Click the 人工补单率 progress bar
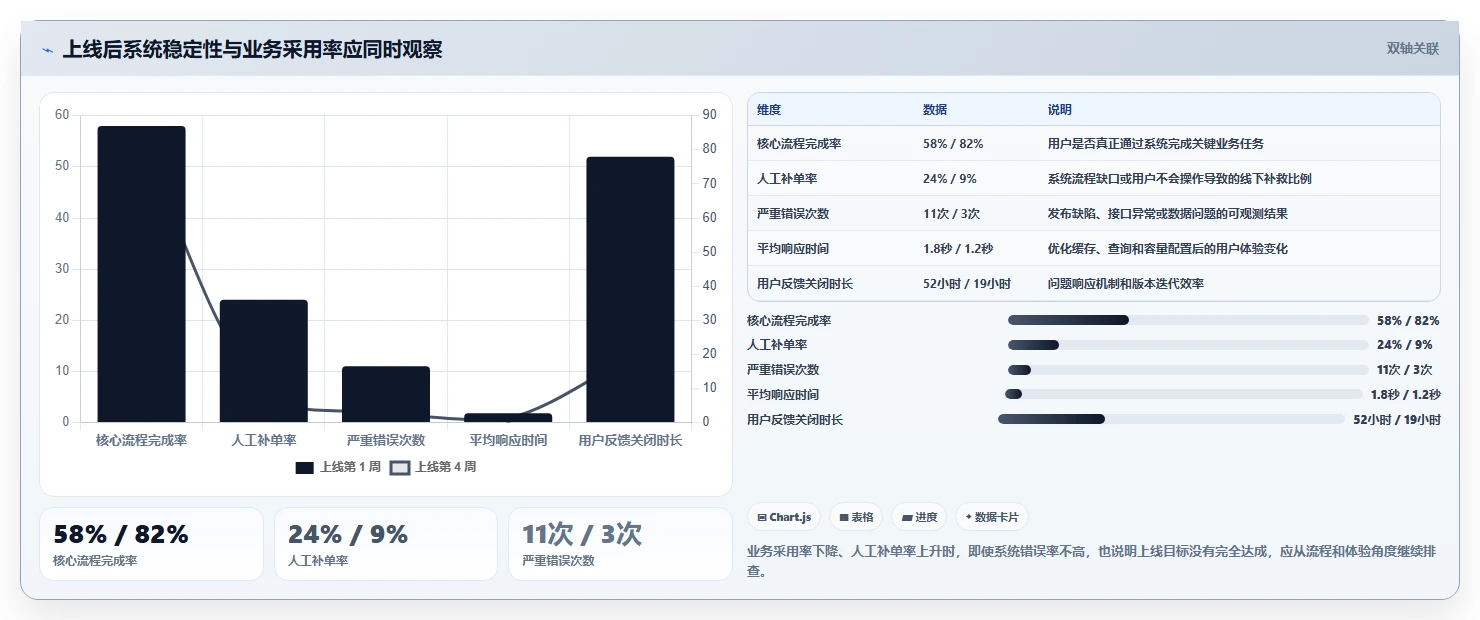The height and width of the screenshot is (620, 1480). [1188, 345]
